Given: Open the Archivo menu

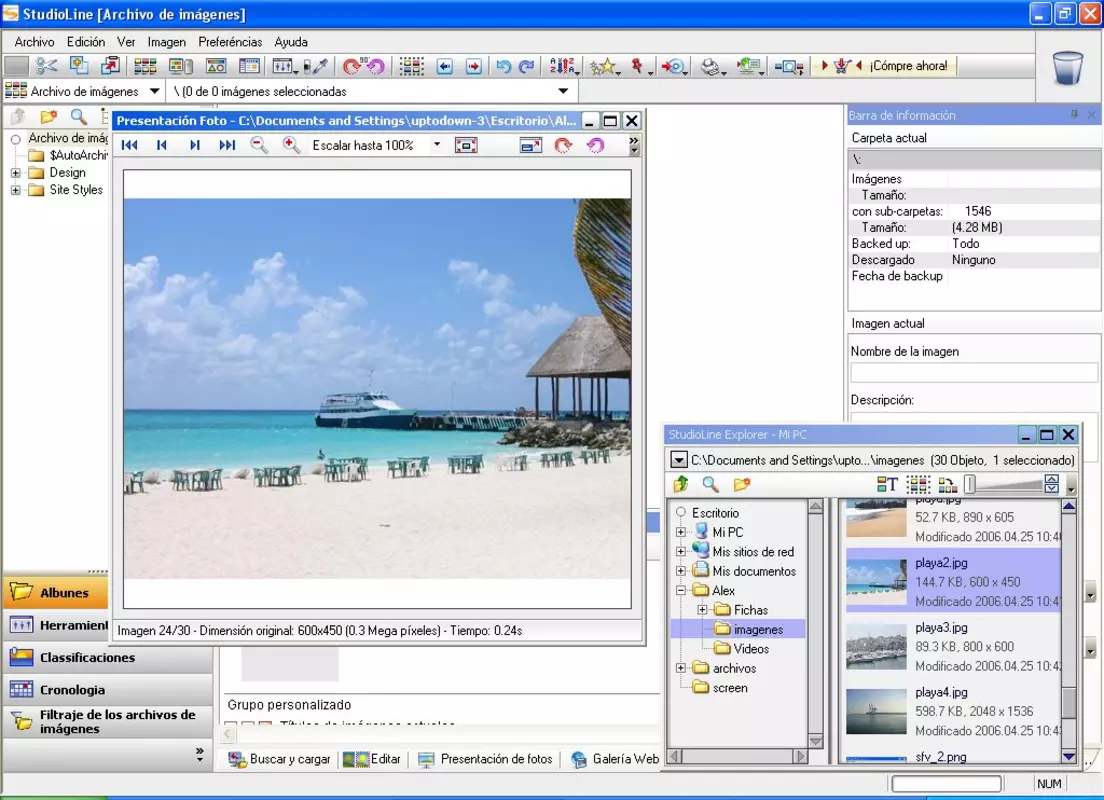Looking at the screenshot, I should pos(34,42).
